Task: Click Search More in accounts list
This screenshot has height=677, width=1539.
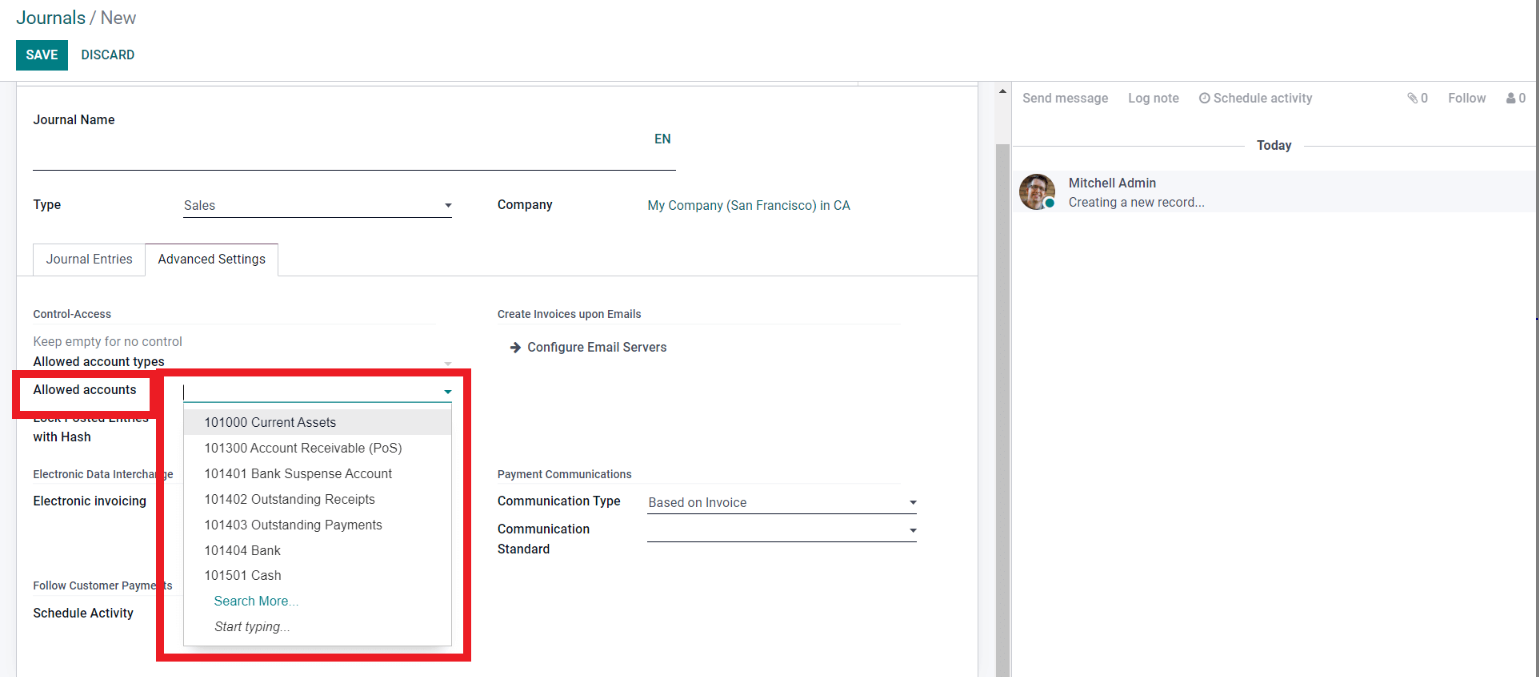Action: click(x=256, y=601)
